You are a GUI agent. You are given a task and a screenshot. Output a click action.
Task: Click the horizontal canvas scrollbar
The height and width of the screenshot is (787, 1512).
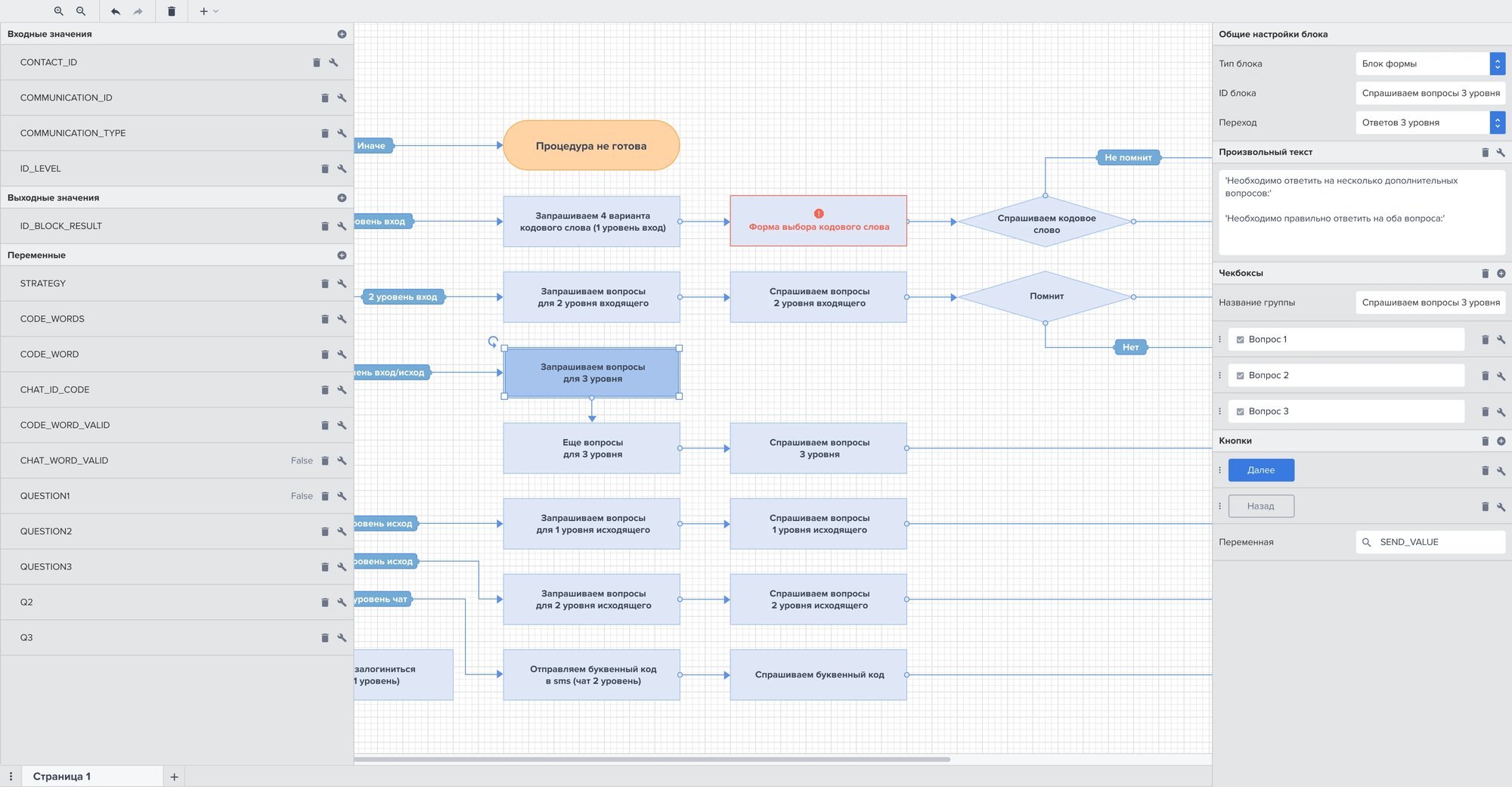(652, 759)
